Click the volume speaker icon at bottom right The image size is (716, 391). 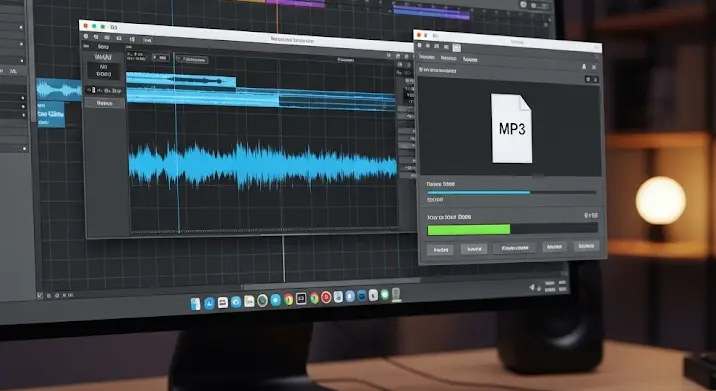coord(532,287)
